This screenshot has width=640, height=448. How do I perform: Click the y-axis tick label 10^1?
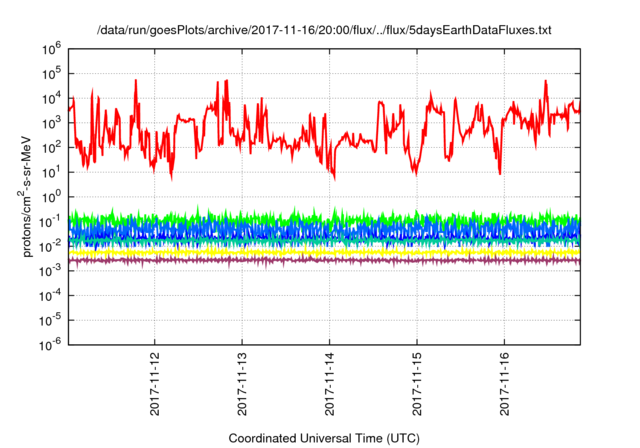click(52, 173)
